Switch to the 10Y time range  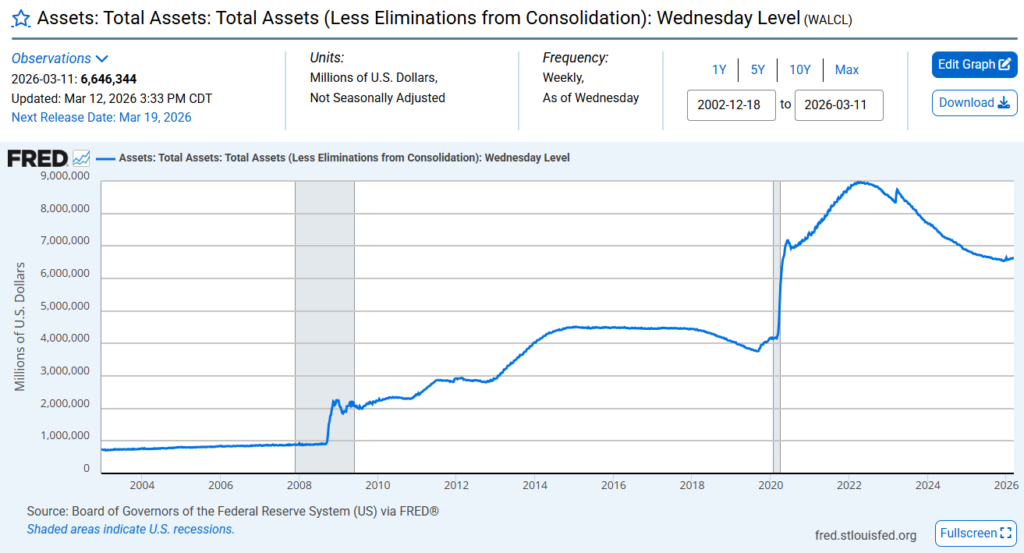(800, 70)
